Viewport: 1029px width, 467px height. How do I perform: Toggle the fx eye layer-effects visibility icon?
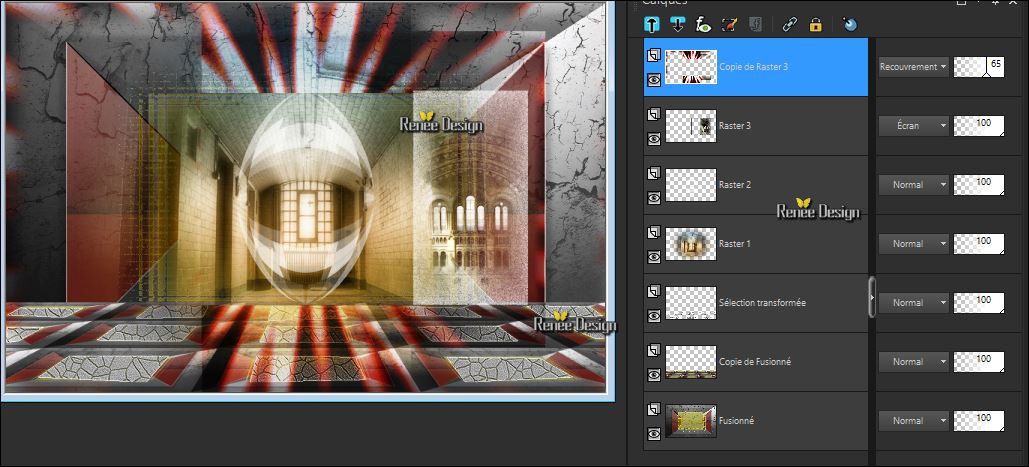[704, 25]
